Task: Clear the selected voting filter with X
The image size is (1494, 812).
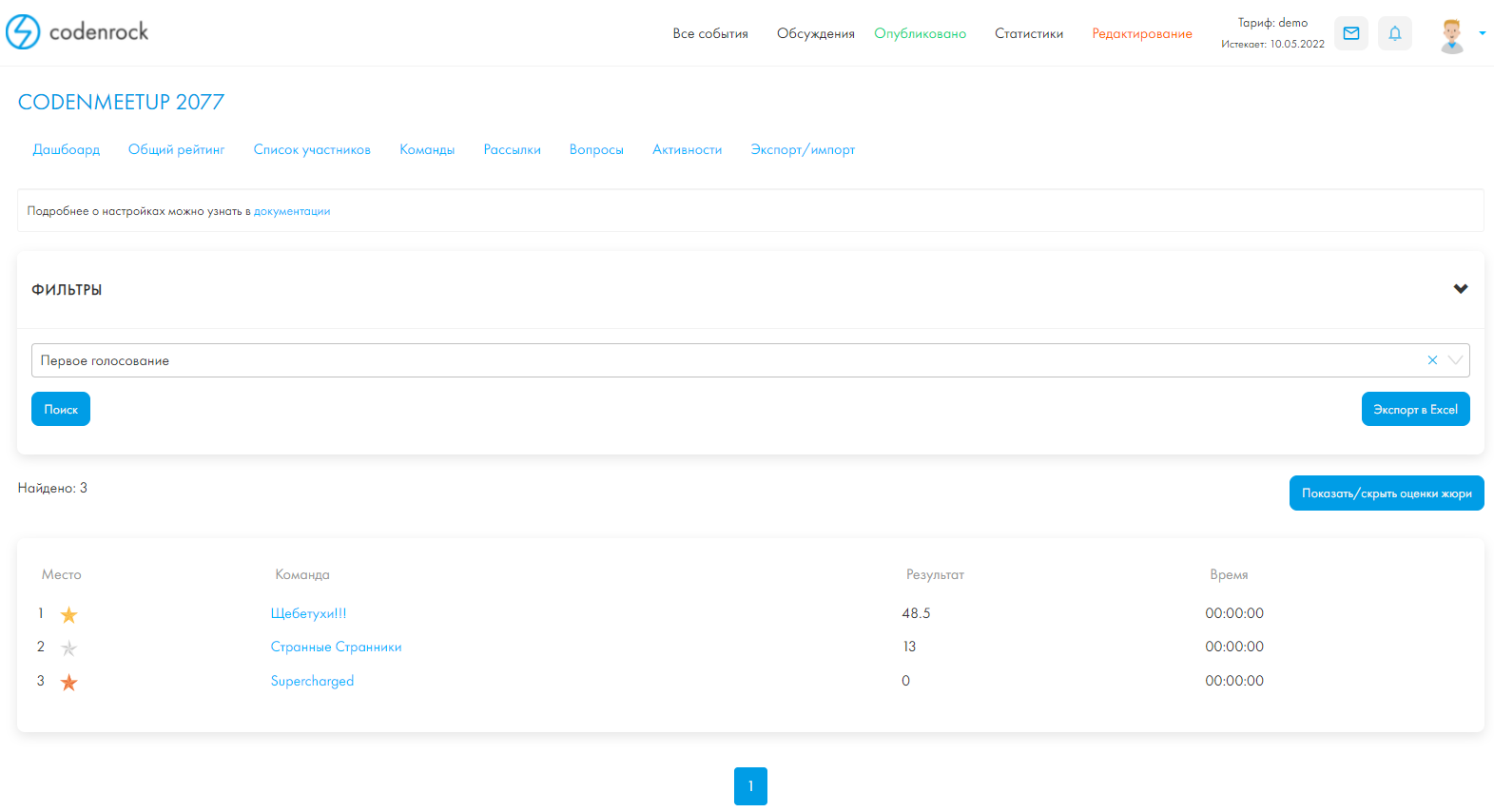Action: (x=1432, y=360)
